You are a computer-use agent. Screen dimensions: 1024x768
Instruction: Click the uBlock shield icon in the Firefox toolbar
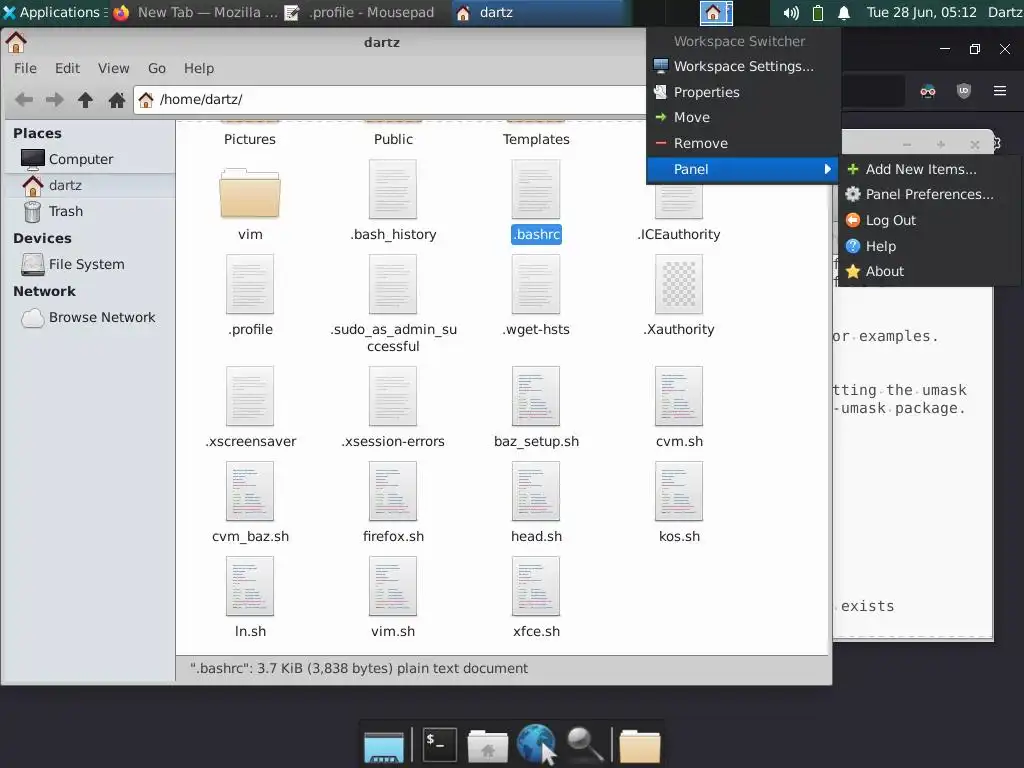pyautogui.click(x=964, y=91)
